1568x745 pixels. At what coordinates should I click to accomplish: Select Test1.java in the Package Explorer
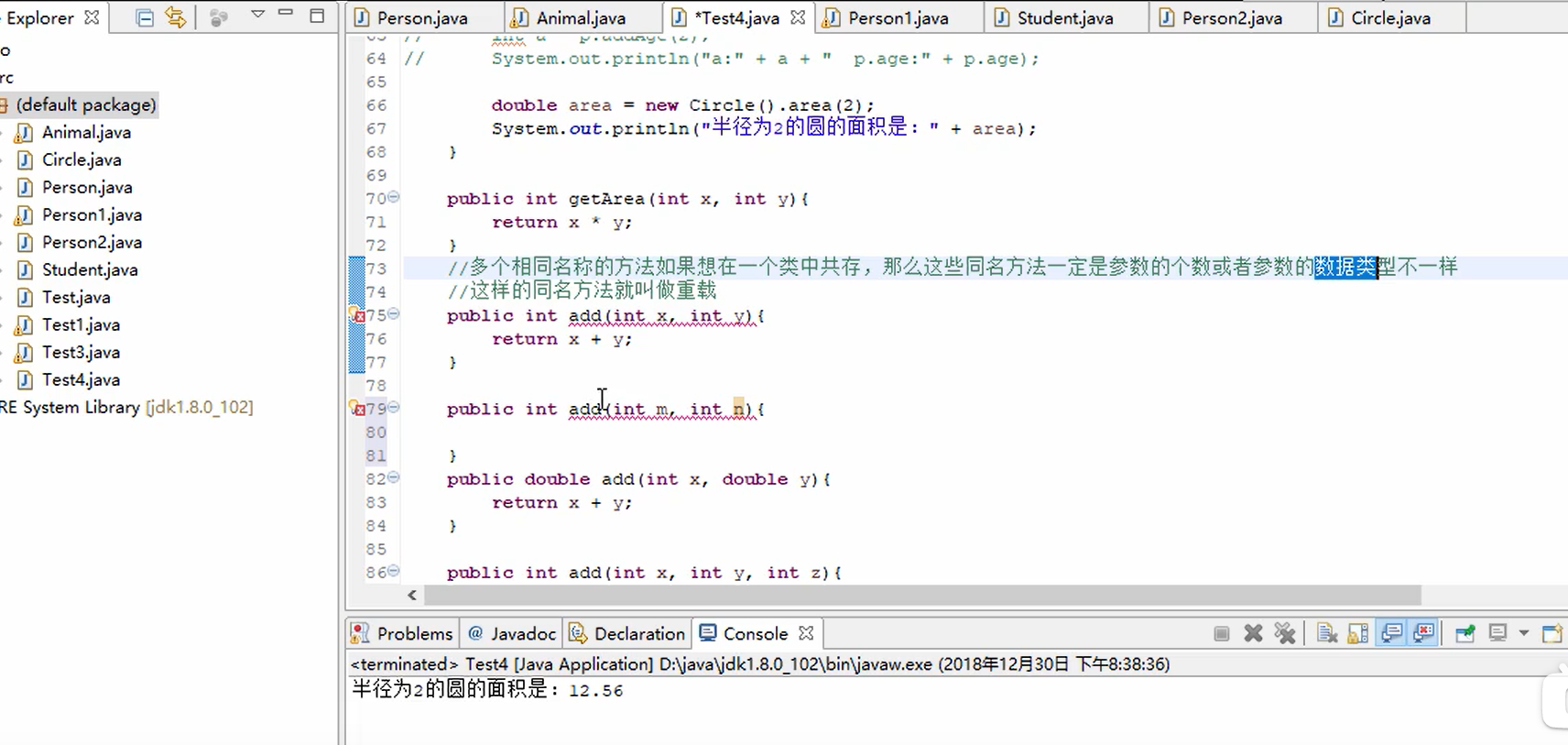point(81,324)
